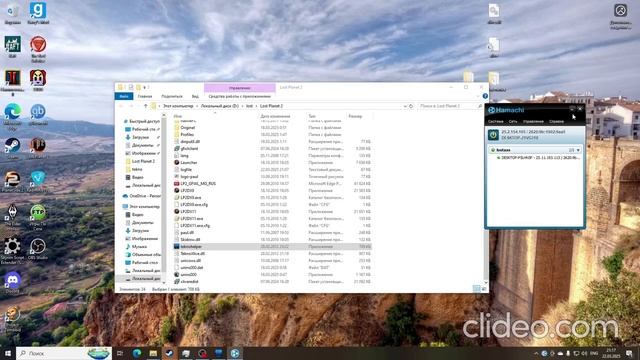The height and width of the screenshot is (360, 640).
Task: Click the Управление contextual tab header
Action: pos(240,88)
